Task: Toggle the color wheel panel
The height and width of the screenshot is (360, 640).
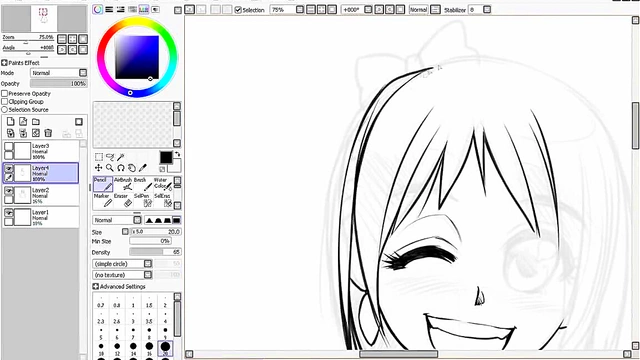Action: 97,9
